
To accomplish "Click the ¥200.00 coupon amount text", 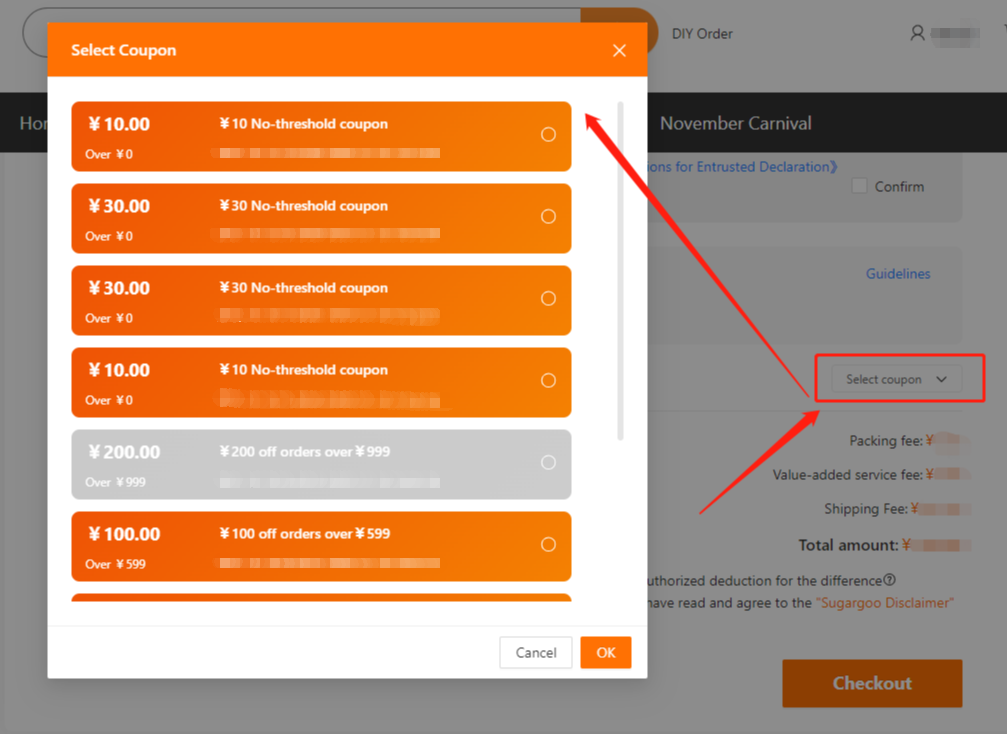I will click(124, 452).
